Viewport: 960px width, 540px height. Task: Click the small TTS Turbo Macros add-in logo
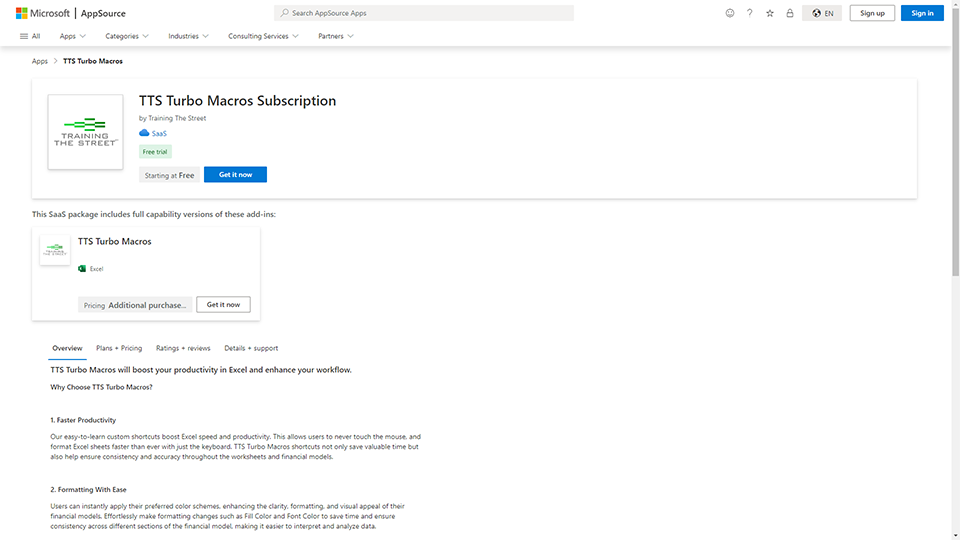point(55,250)
